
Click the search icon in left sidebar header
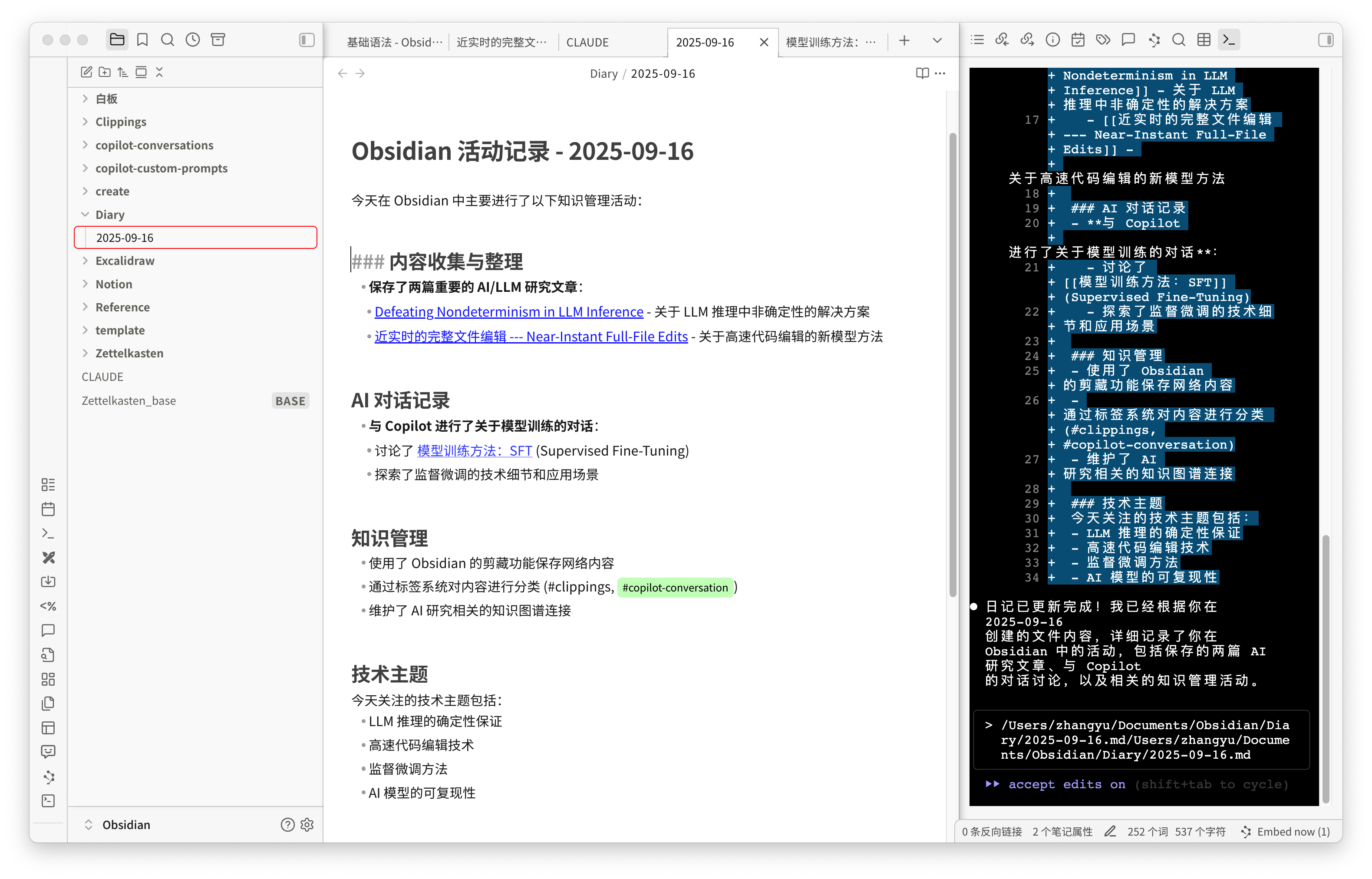pyautogui.click(x=167, y=40)
